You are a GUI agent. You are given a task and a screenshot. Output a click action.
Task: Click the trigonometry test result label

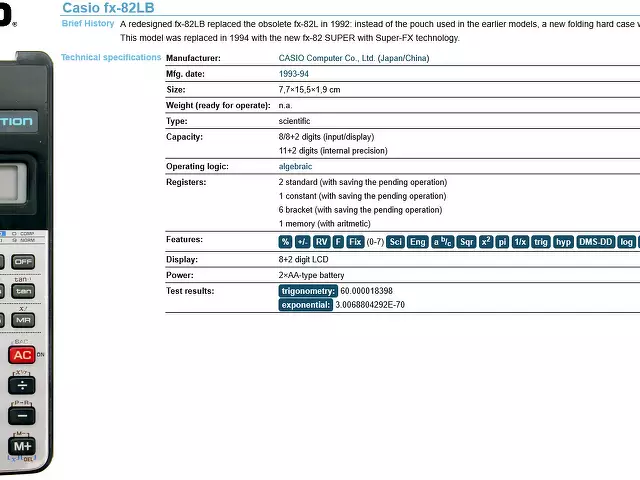click(x=308, y=291)
